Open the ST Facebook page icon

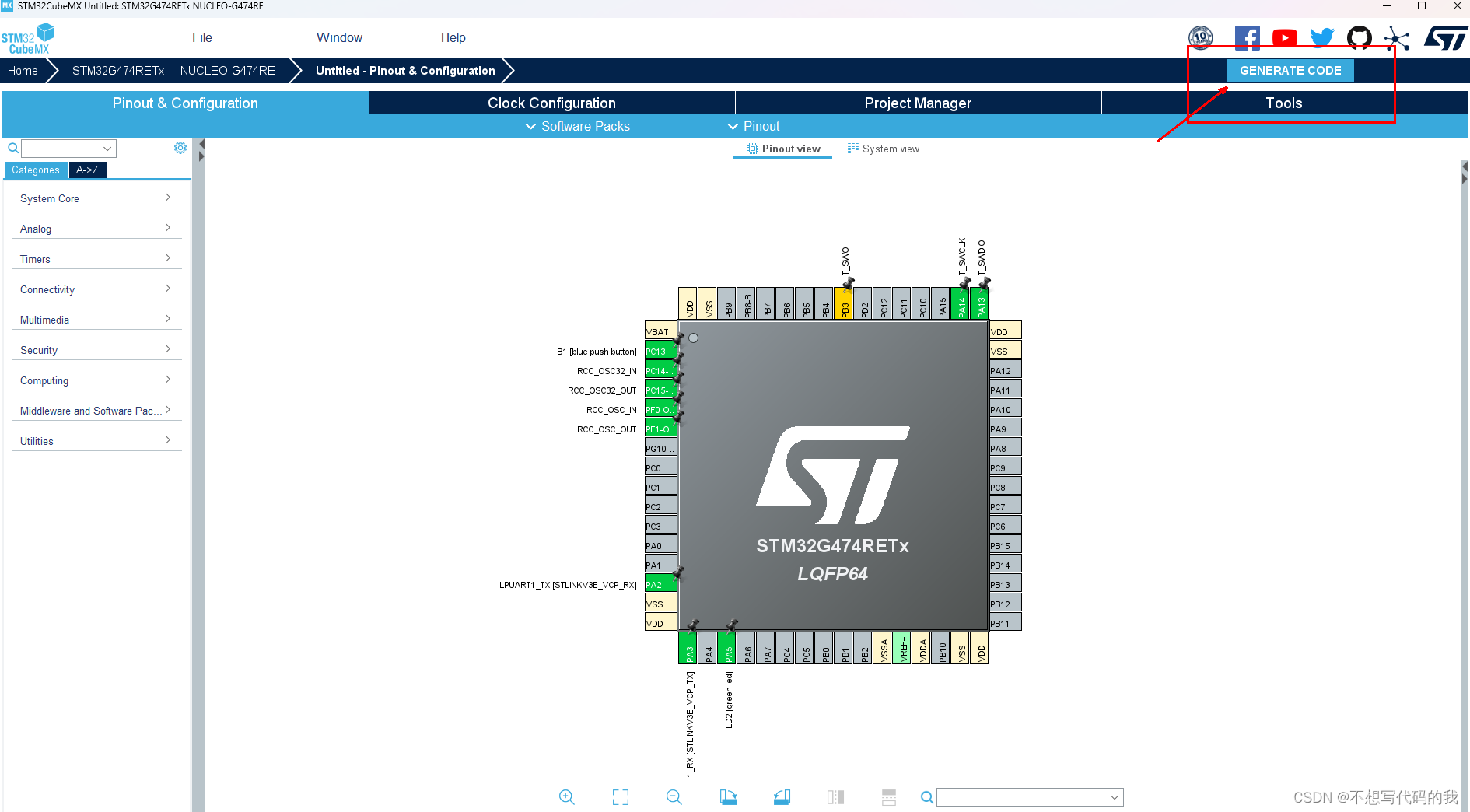click(1247, 38)
